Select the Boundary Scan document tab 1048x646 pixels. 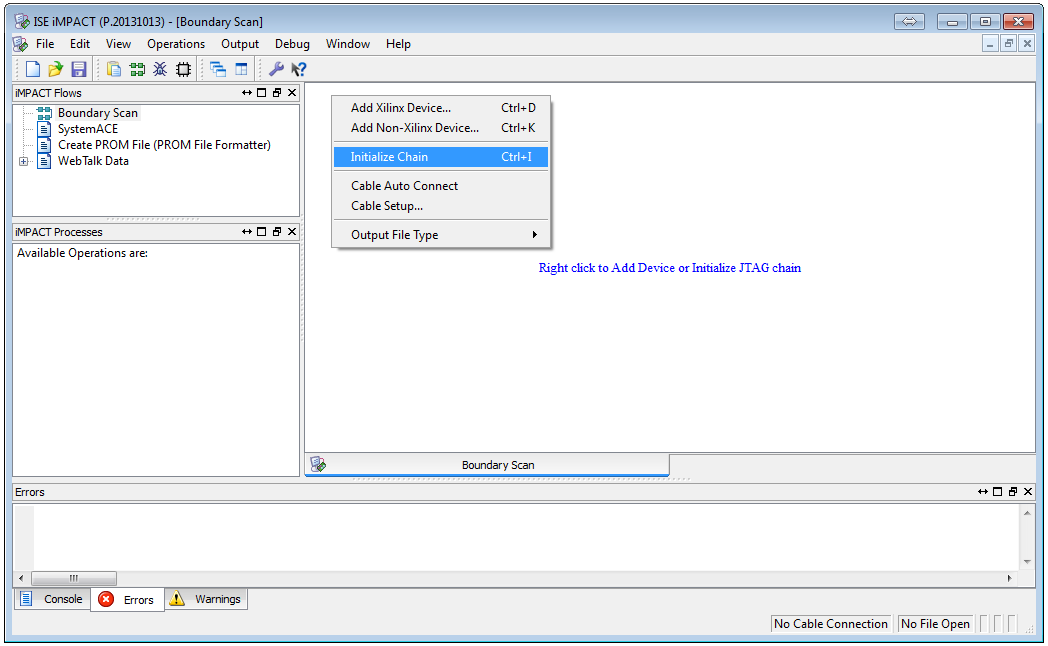point(487,465)
